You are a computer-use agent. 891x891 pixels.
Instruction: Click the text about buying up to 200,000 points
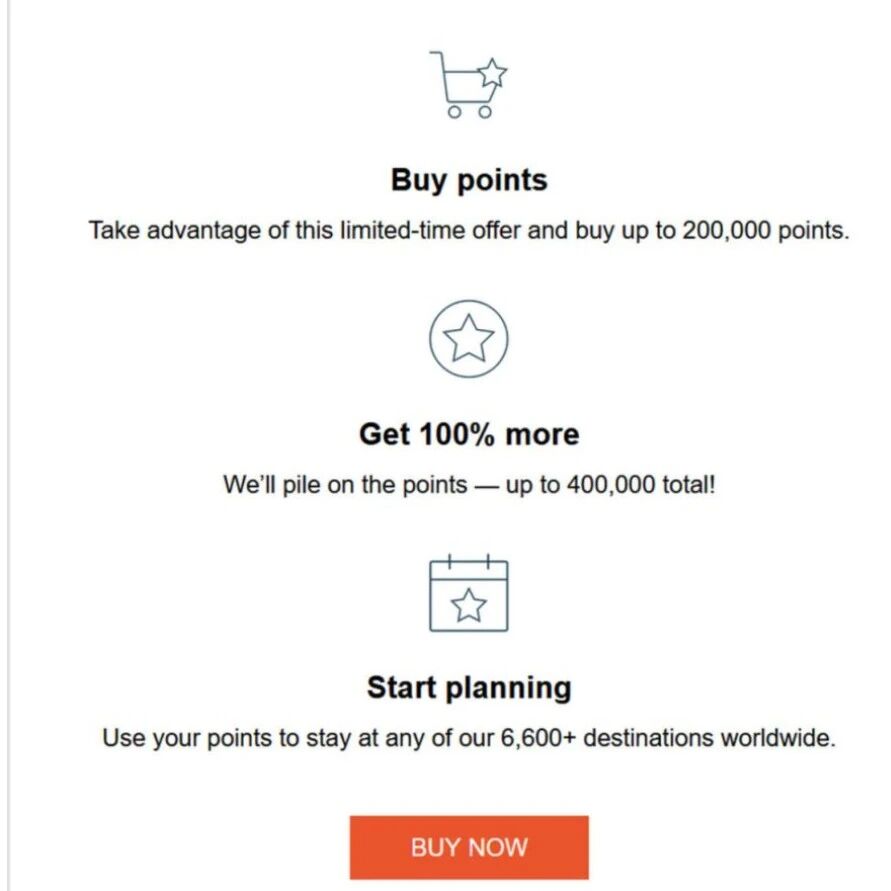coord(469,231)
